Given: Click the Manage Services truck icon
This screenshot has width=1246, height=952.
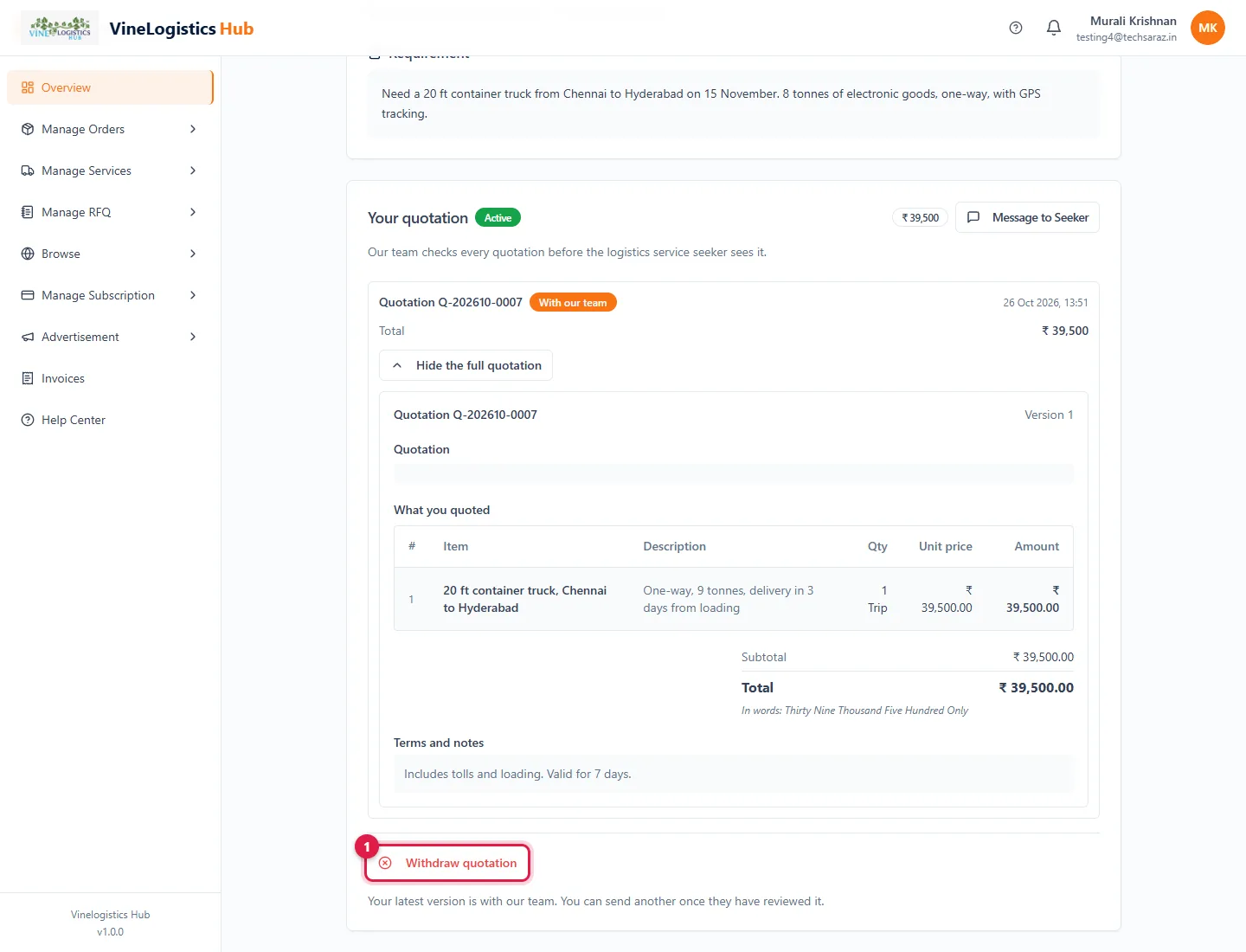Looking at the screenshot, I should pyautogui.click(x=28, y=170).
